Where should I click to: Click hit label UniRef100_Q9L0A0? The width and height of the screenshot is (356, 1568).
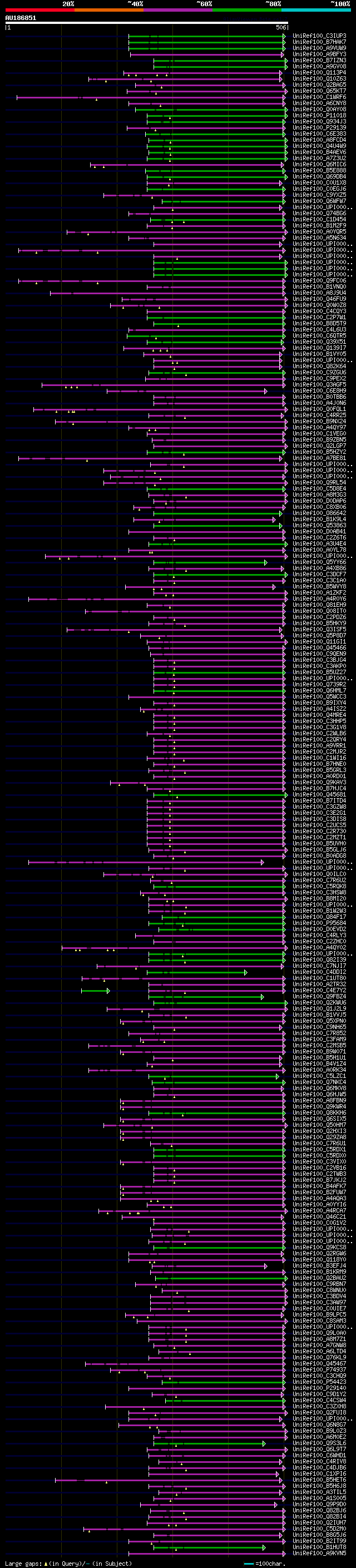tap(319, 1333)
